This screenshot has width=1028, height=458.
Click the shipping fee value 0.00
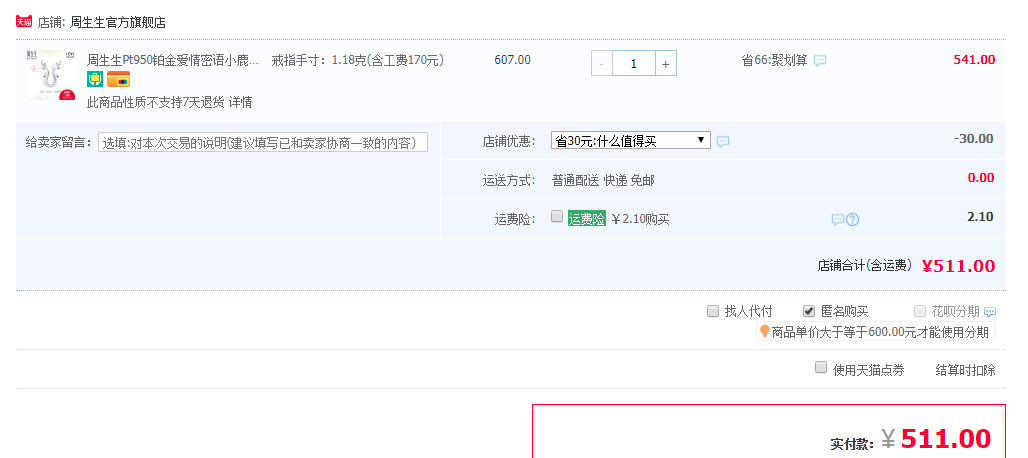[x=981, y=178]
